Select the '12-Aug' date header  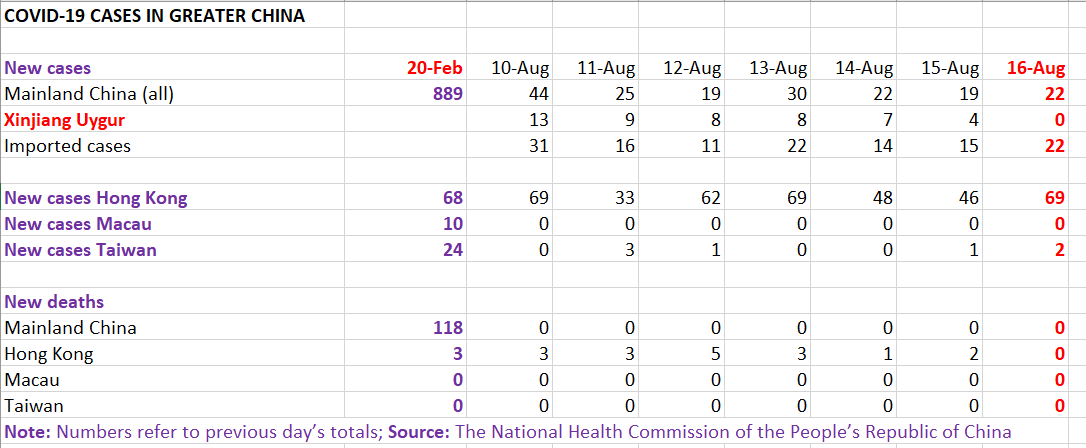692,68
